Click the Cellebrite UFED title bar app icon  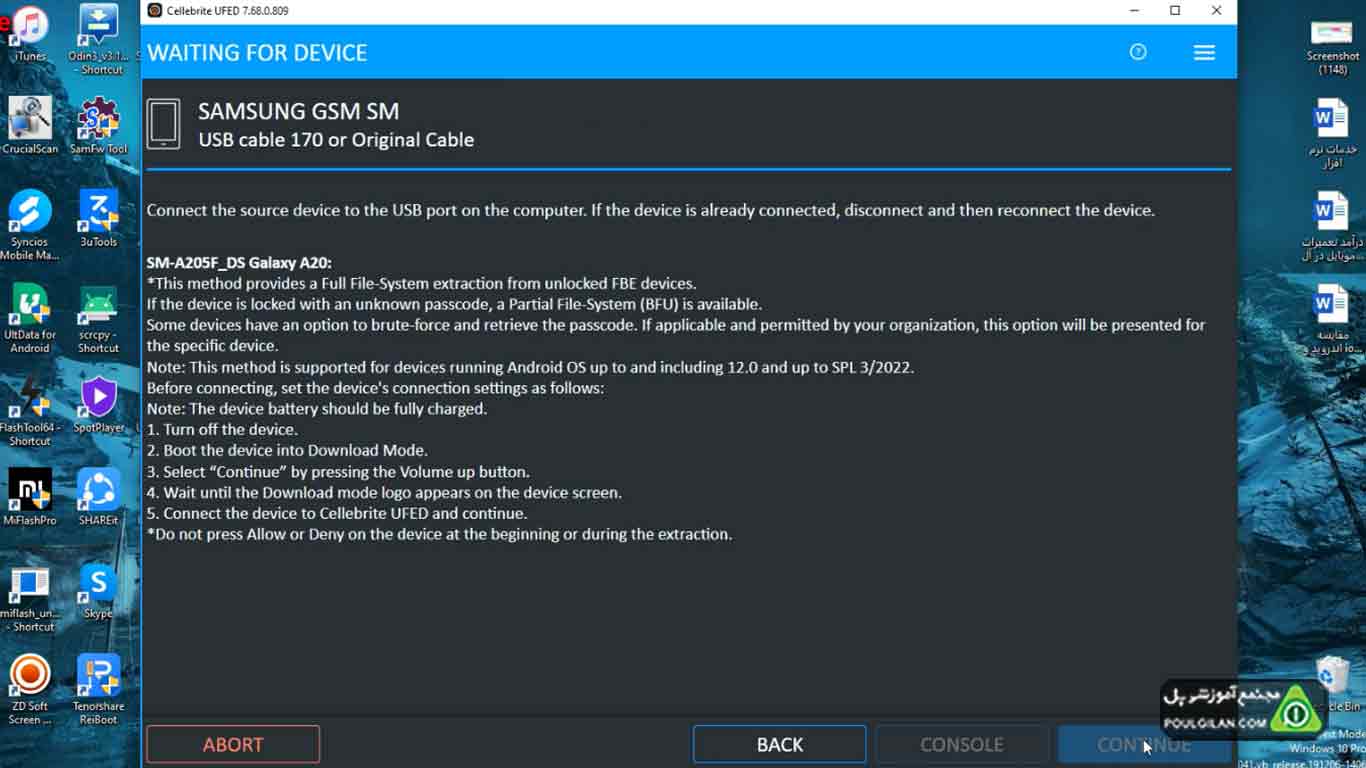point(154,11)
